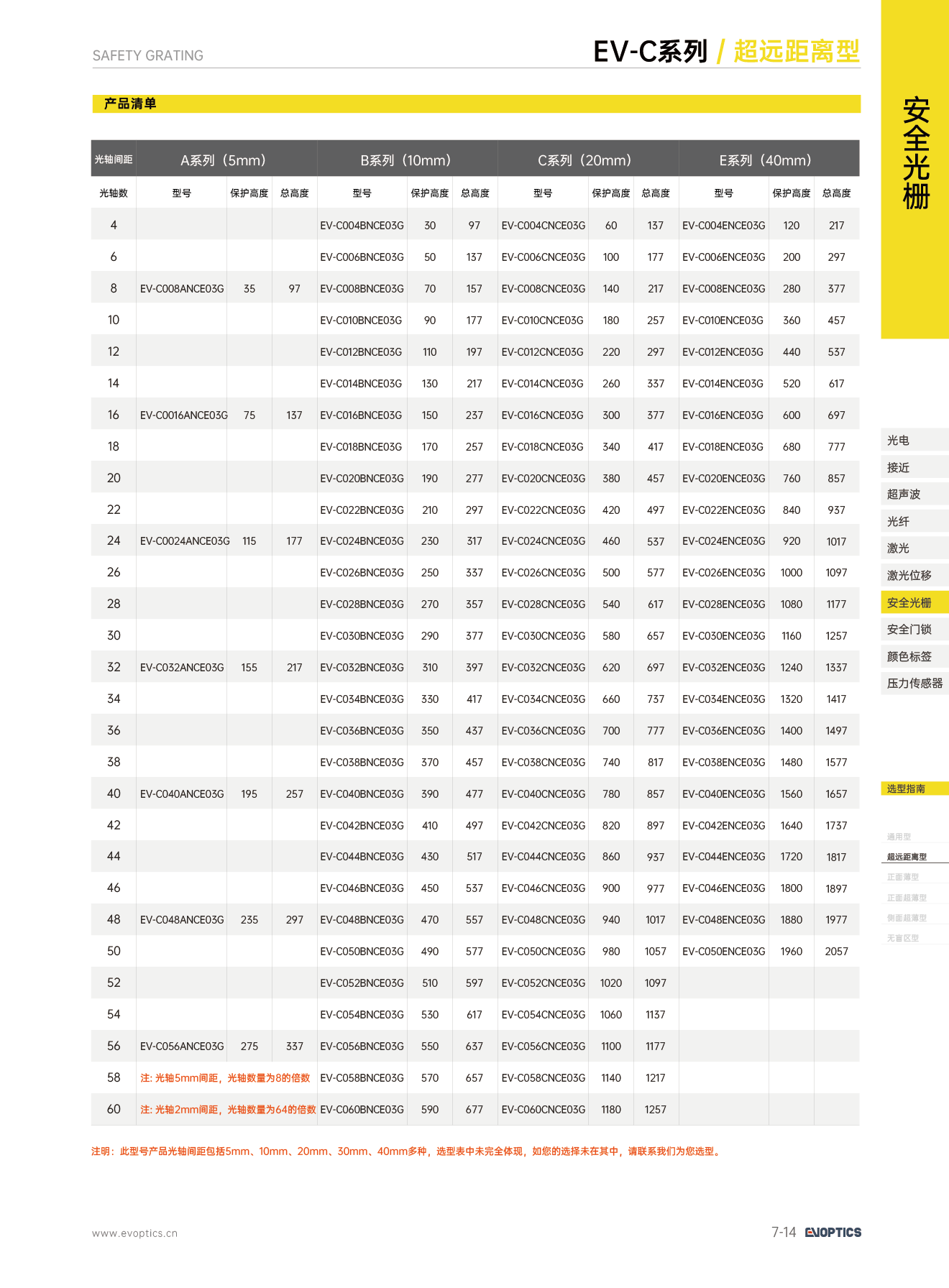This screenshot has width=949, height=1288.
Task: Select model EV-C060CNCE03G
Action: click(x=544, y=1110)
